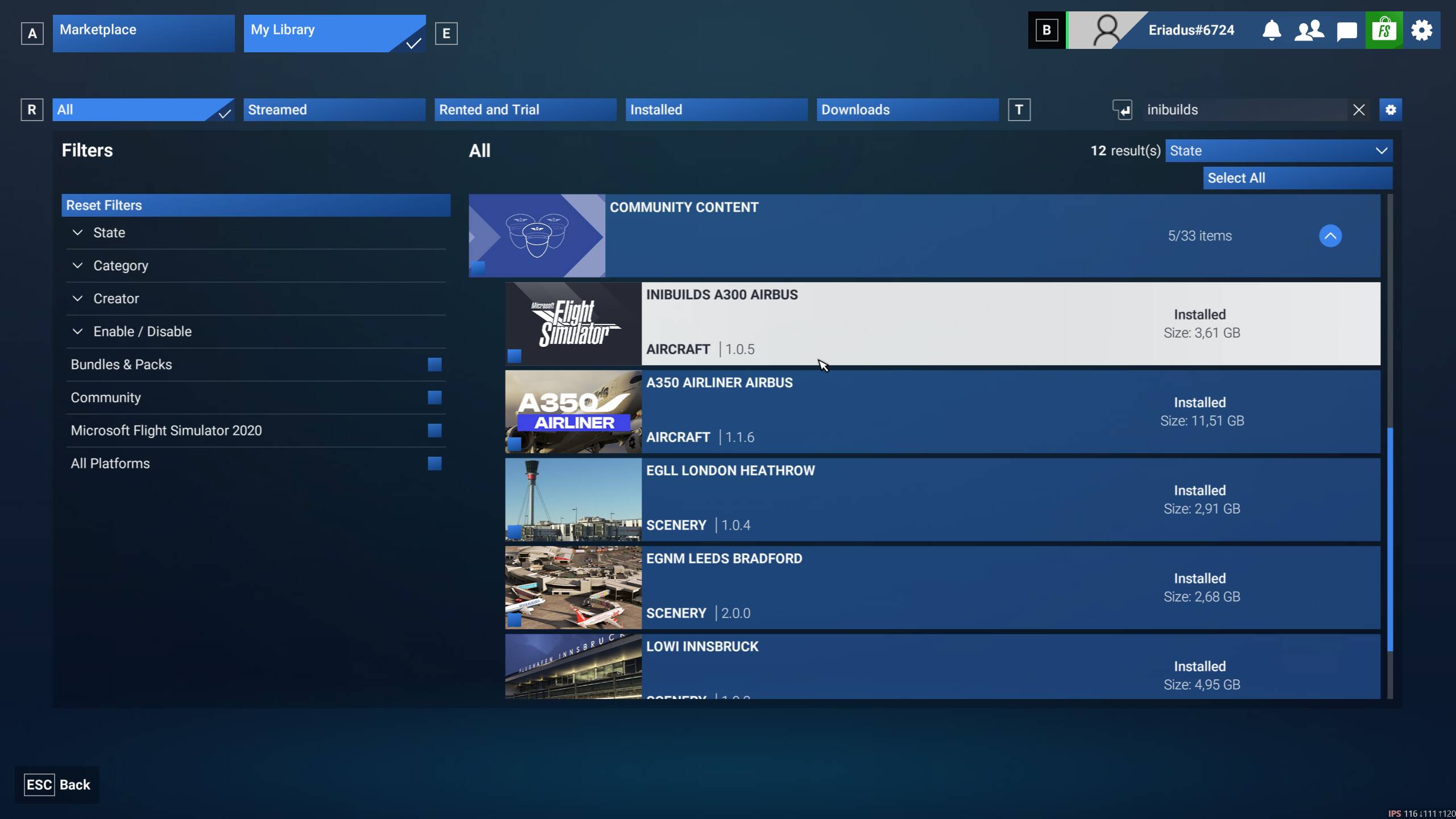This screenshot has height=819, width=1456.
Task: Select the EGLL London Heathrow thumbnail
Action: click(573, 500)
